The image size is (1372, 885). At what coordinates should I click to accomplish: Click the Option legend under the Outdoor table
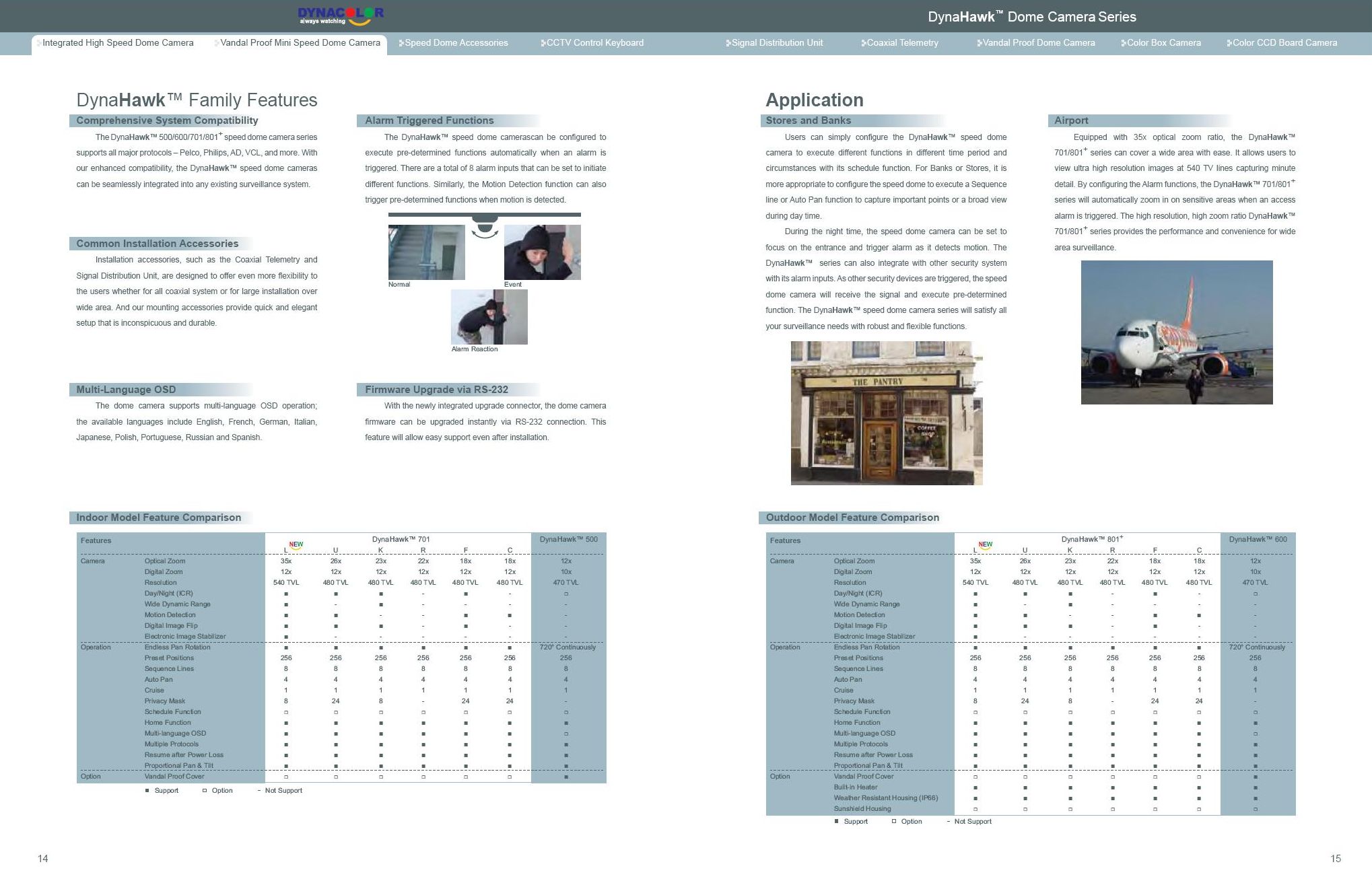click(907, 822)
